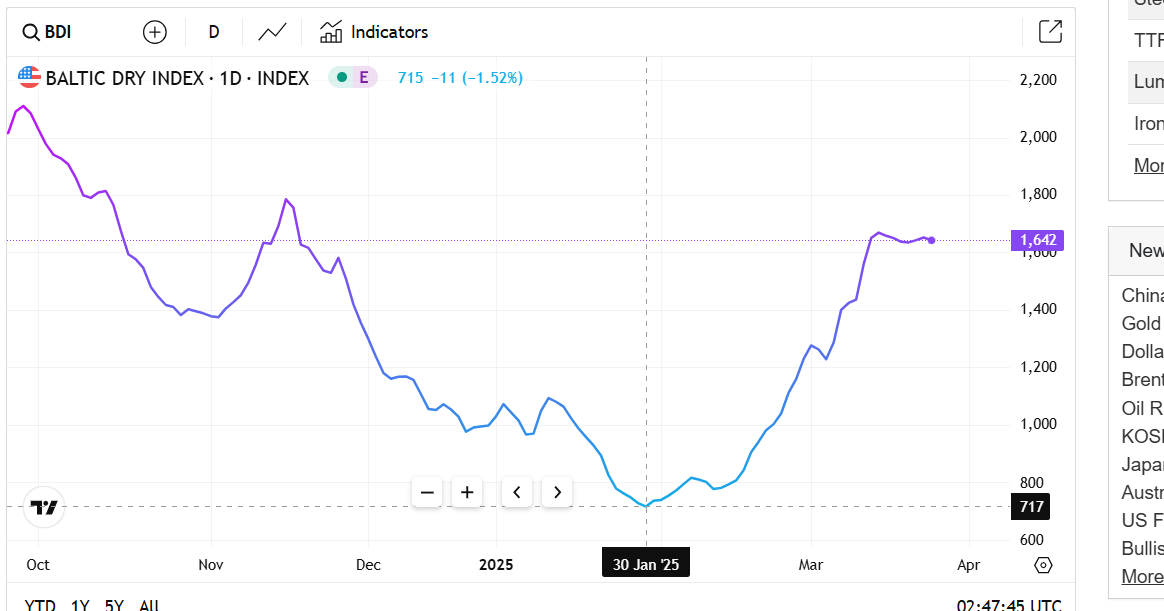
Task: Click the open-in-popup chart icon
Action: (x=1050, y=32)
